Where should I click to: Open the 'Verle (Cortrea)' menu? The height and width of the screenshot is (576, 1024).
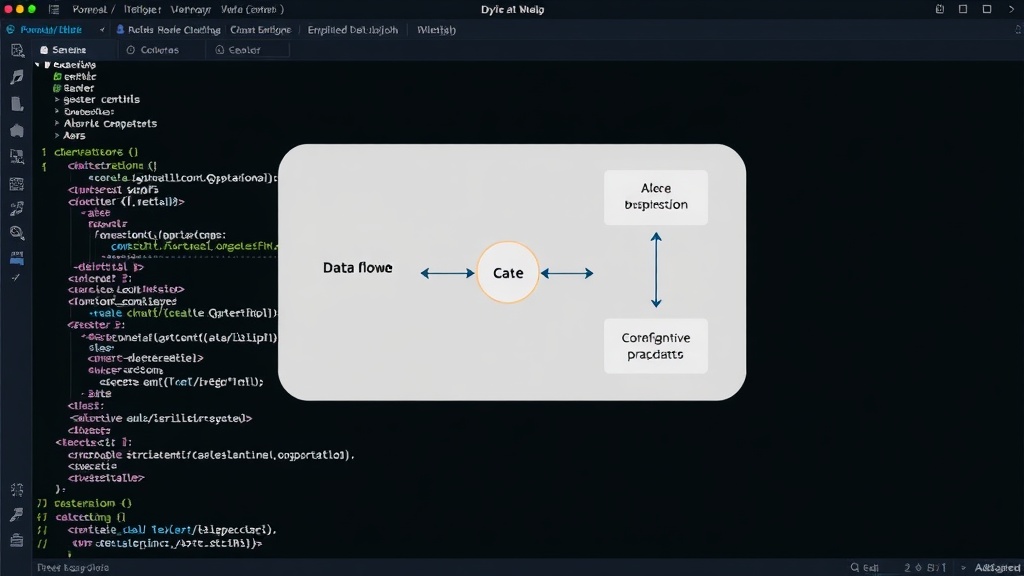coord(252,9)
